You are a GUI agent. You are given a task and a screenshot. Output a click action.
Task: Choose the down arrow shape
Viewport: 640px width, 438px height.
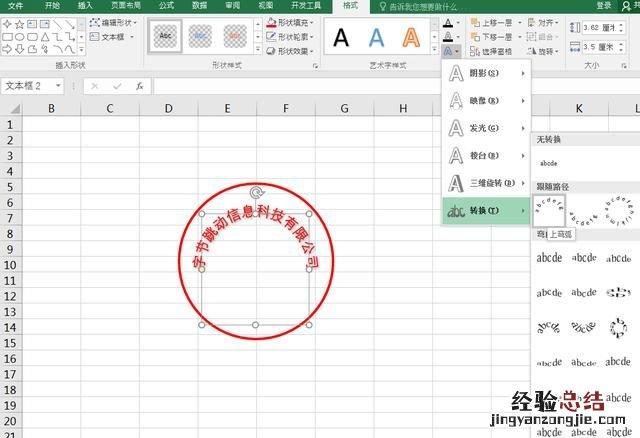click(19, 49)
